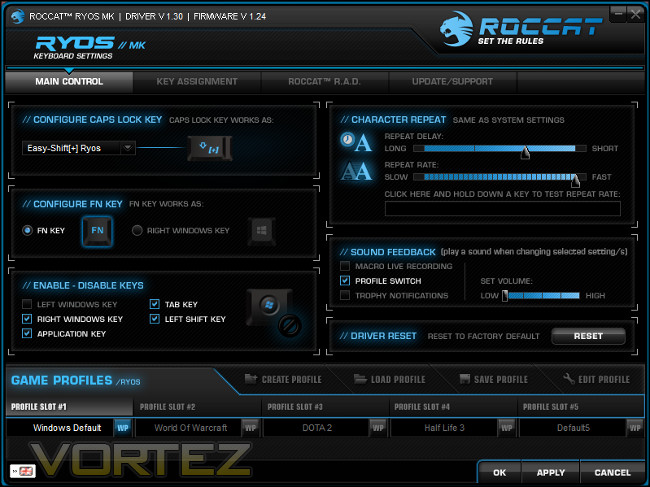Click the Edit Profile wrench icon
650x487 pixels.
click(569, 378)
